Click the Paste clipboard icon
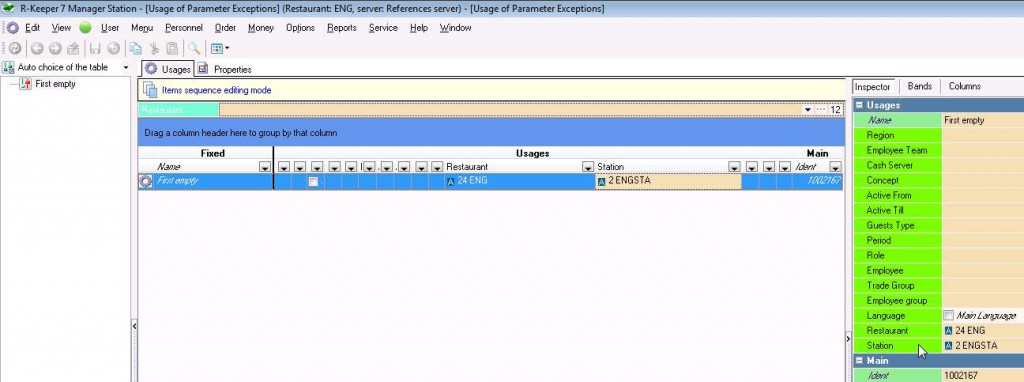This screenshot has height=382, width=1024. (172, 48)
